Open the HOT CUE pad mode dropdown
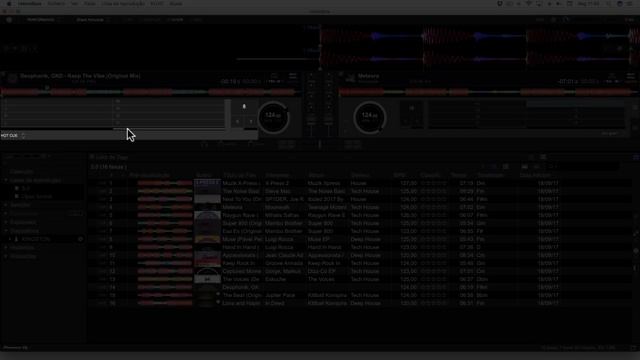This screenshot has width=640, height=360. coord(13,136)
